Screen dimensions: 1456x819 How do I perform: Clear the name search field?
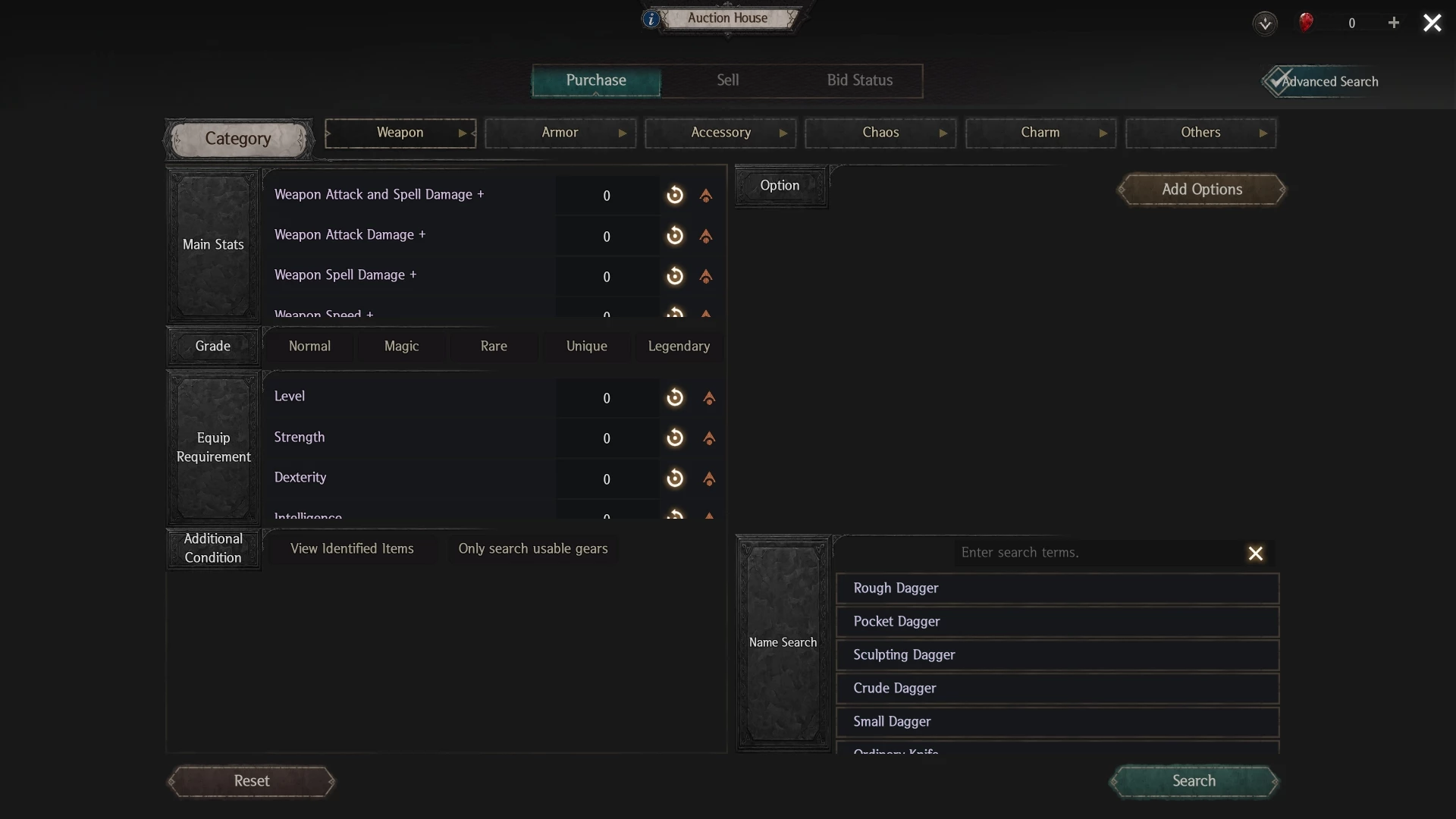[1256, 554]
